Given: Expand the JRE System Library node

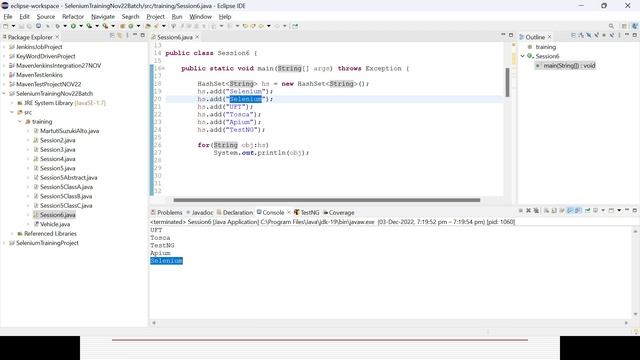Looking at the screenshot, I should tap(12, 103).
